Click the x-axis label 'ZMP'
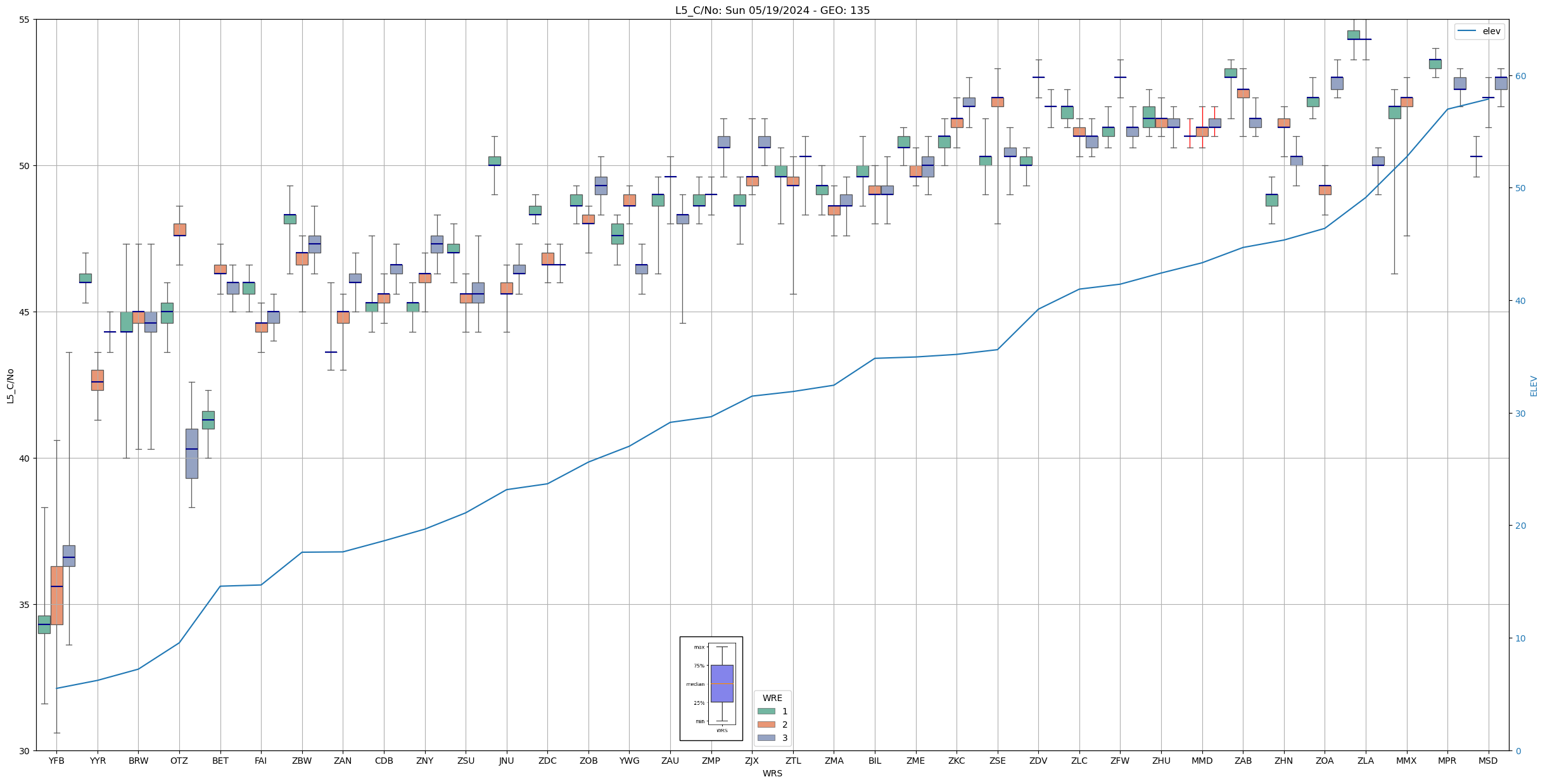 (x=711, y=761)
